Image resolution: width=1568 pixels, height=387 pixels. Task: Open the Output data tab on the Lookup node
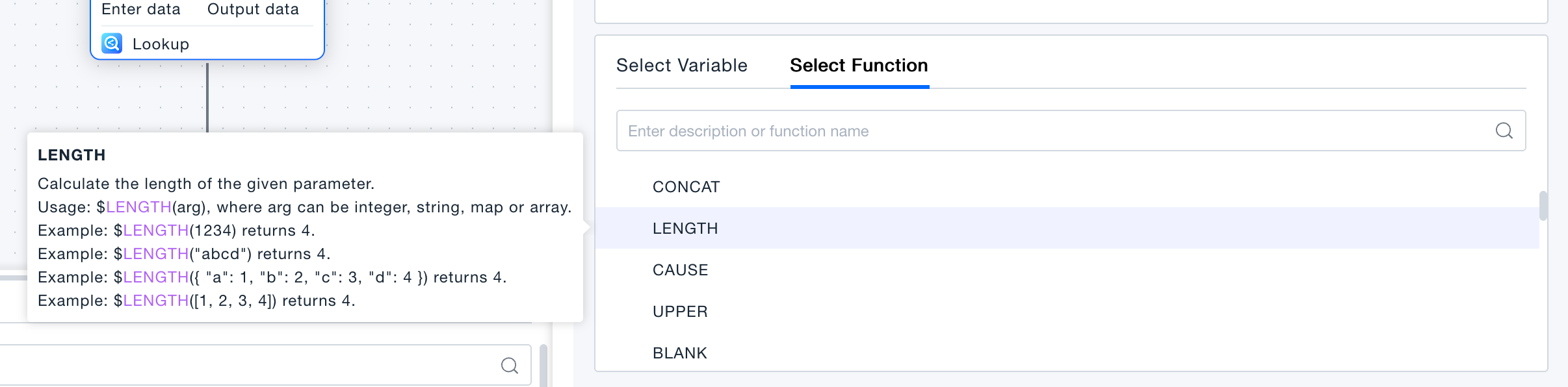pos(253,9)
